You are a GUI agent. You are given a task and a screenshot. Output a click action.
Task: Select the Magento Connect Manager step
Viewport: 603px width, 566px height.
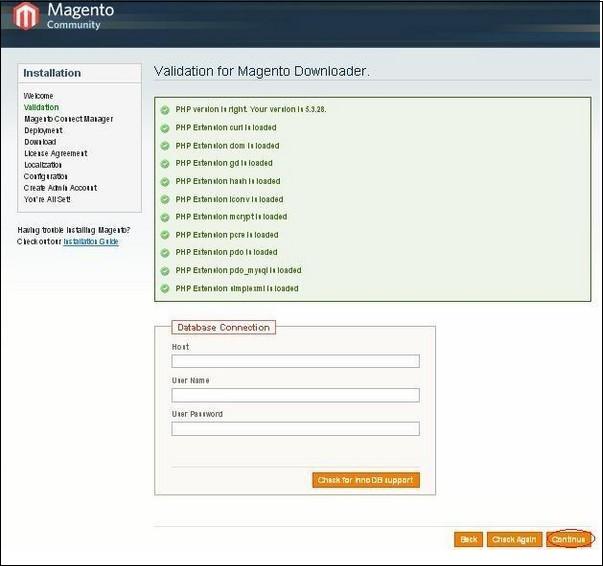68,119
